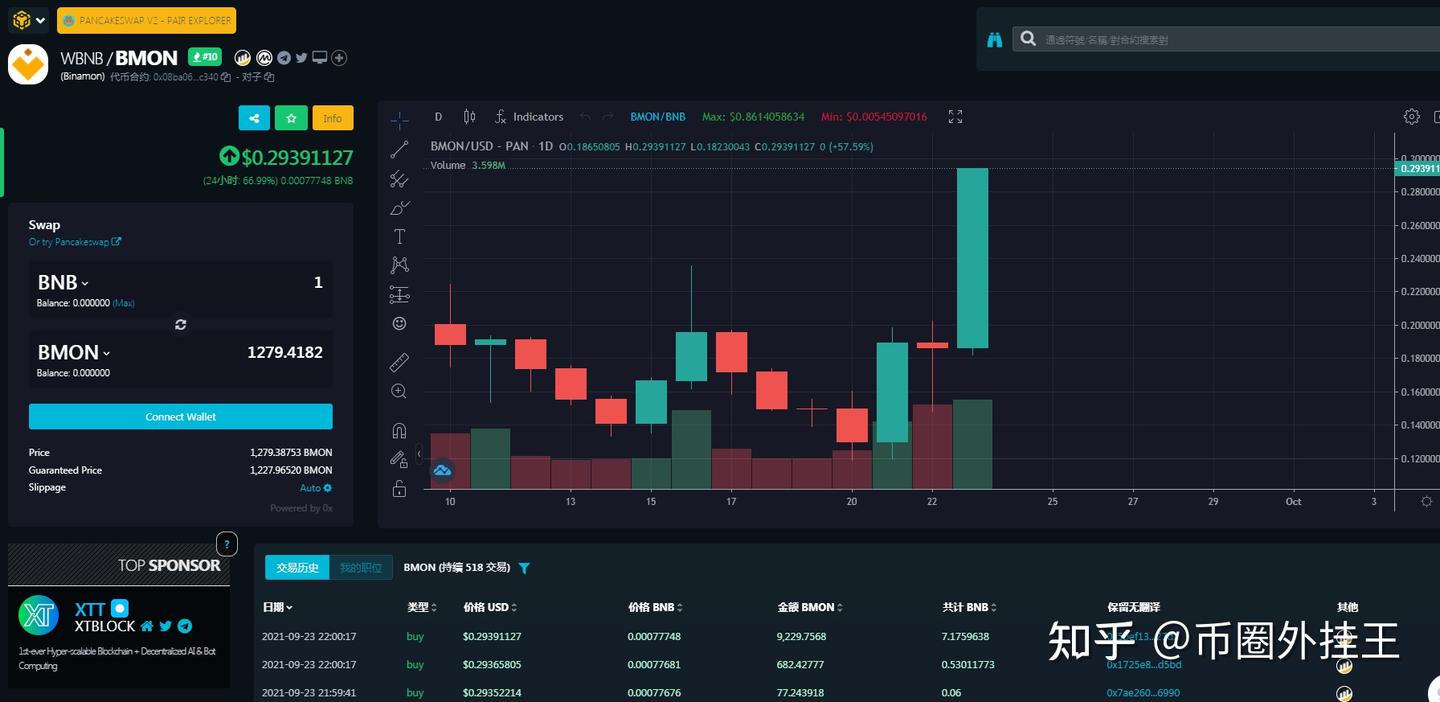Expand the BMON token dropdown in Swap
1440x702 pixels.
(x=74, y=353)
